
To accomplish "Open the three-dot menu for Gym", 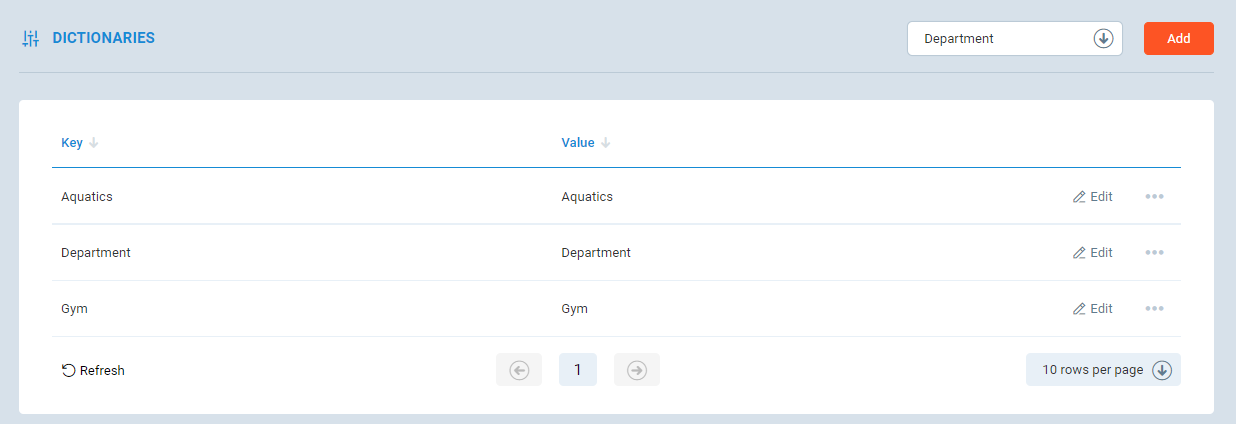I will click(1154, 309).
